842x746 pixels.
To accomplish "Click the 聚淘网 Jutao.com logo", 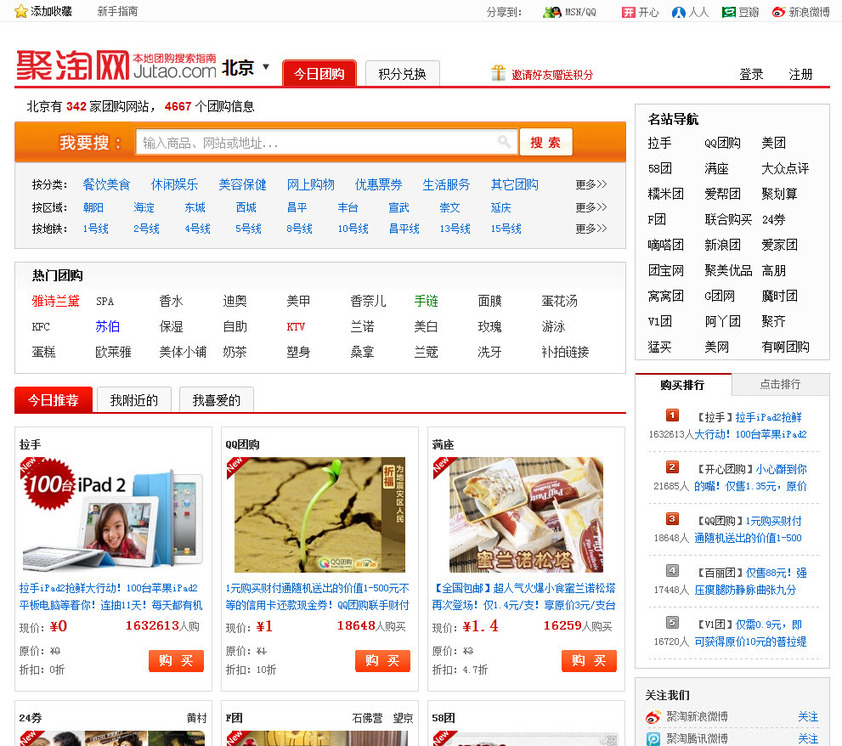I will 116,66.
